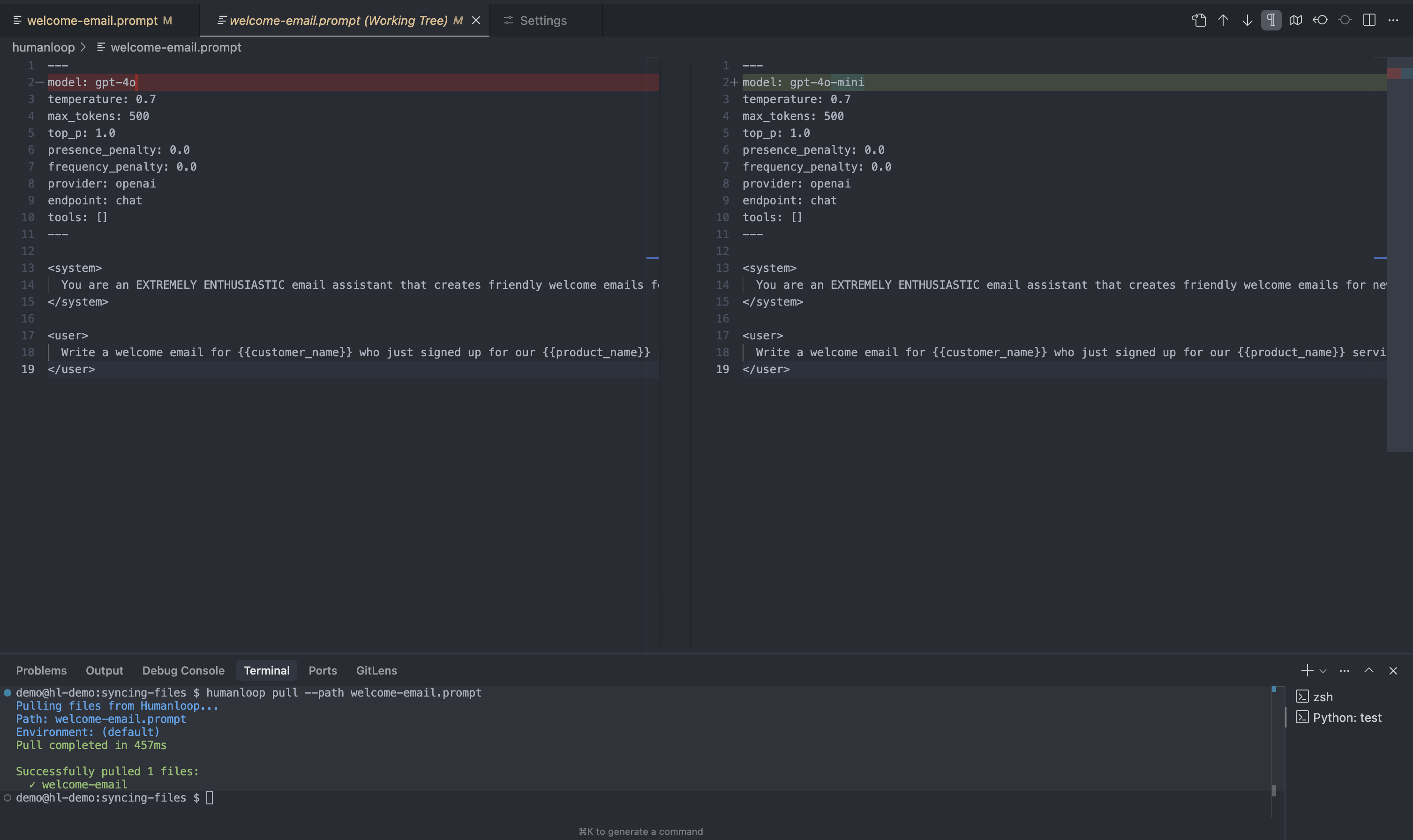Viewport: 1413px width, 840px height.
Task: Click the Python: test terminal icon
Action: tap(1302, 717)
